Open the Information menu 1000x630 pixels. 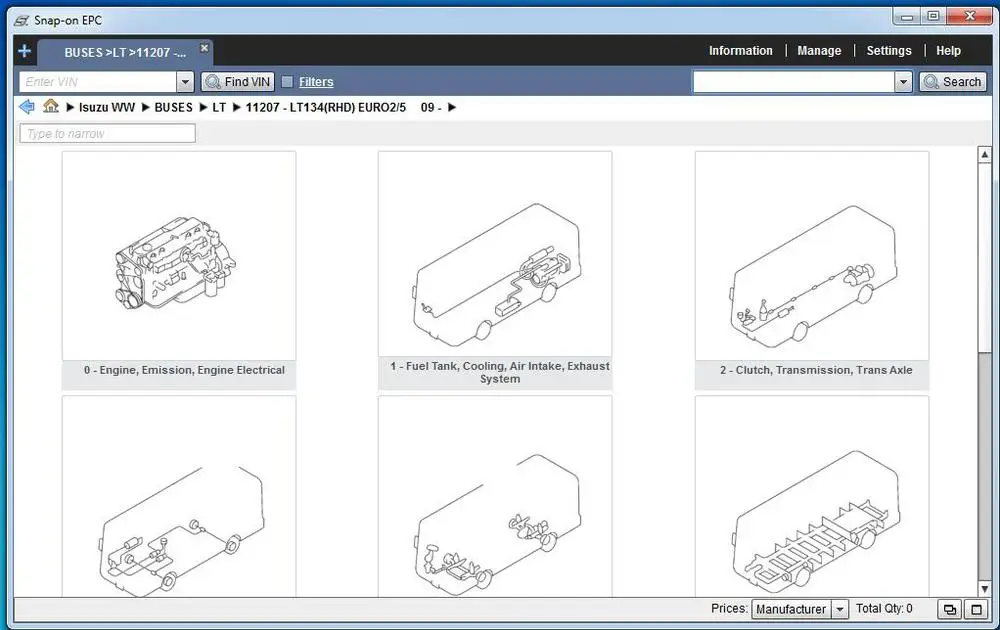click(740, 51)
